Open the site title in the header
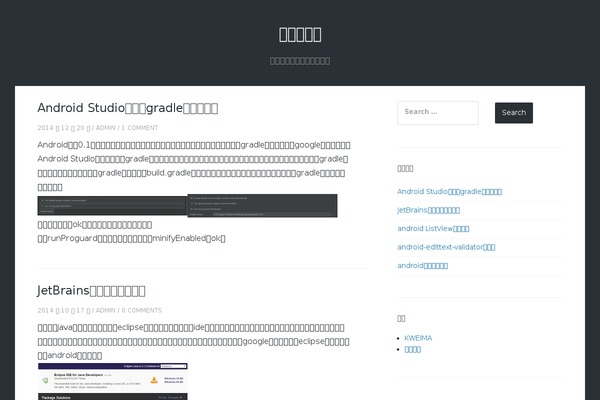This screenshot has width=600, height=400. 300,34
